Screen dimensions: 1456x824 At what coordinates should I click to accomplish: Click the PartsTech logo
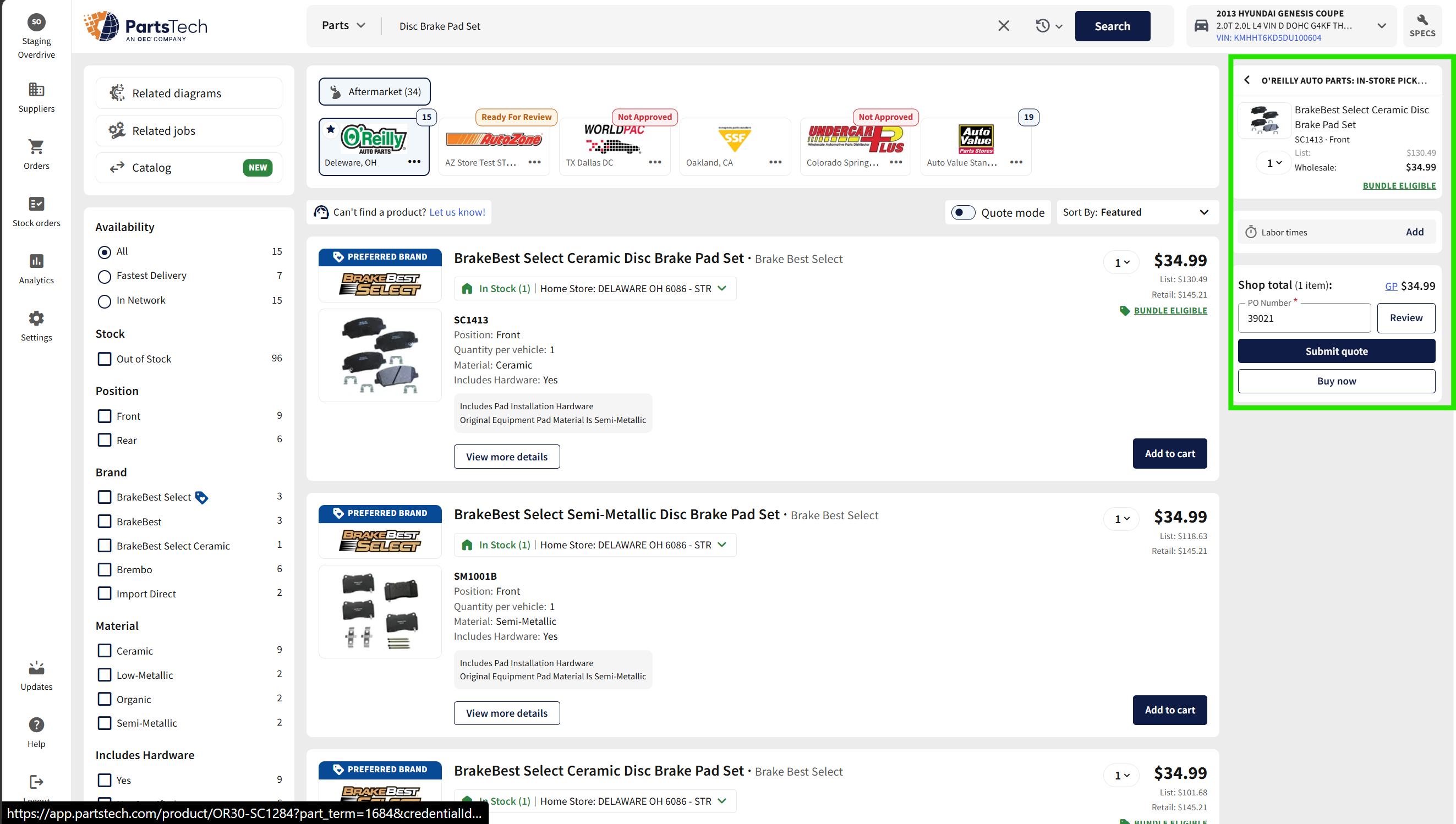point(145,26)
